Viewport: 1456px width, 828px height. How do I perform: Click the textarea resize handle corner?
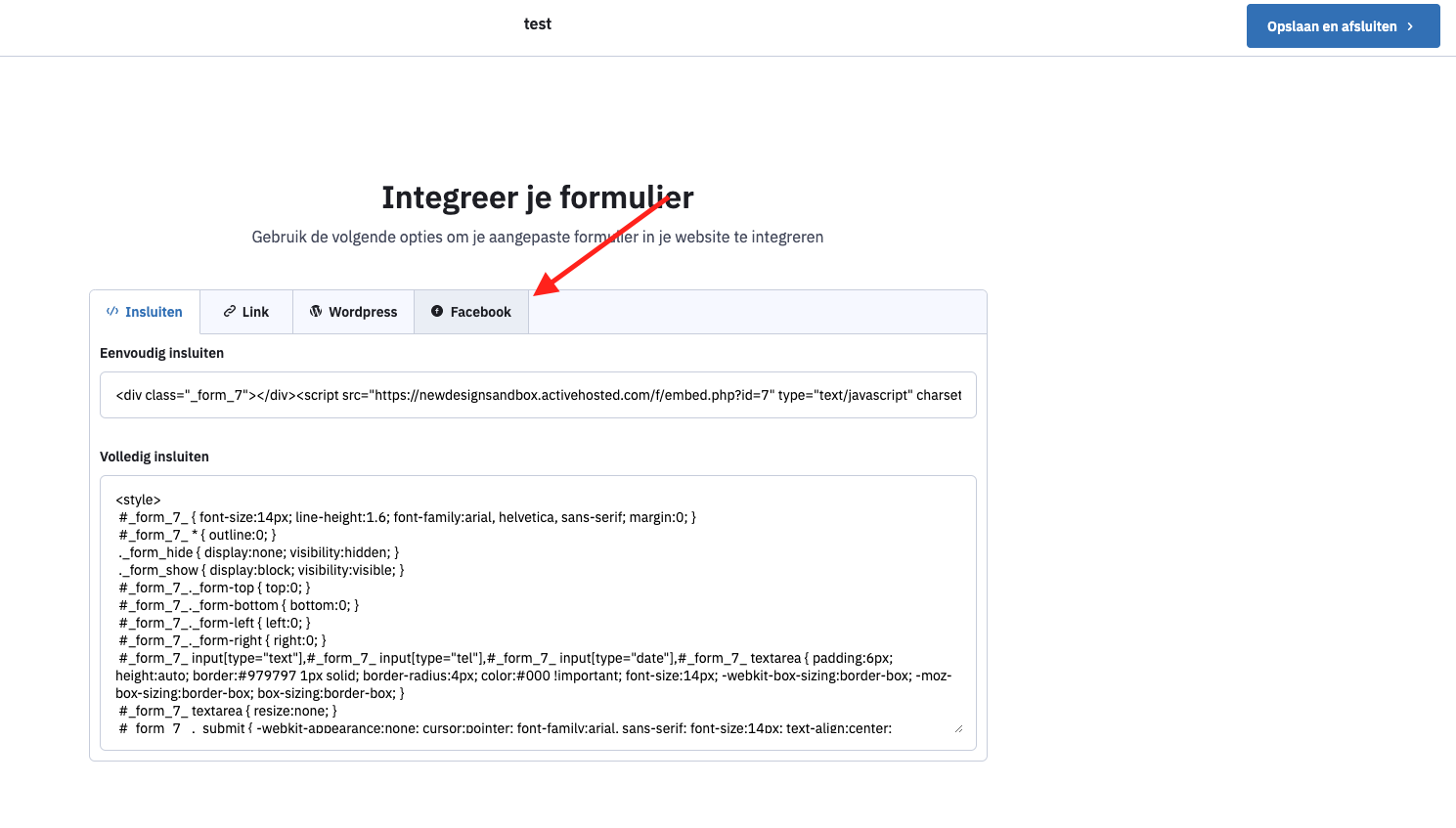[x=958, y=728]
